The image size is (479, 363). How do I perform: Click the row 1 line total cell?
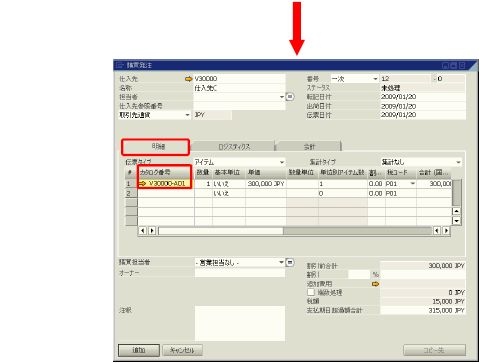point(434,184)
